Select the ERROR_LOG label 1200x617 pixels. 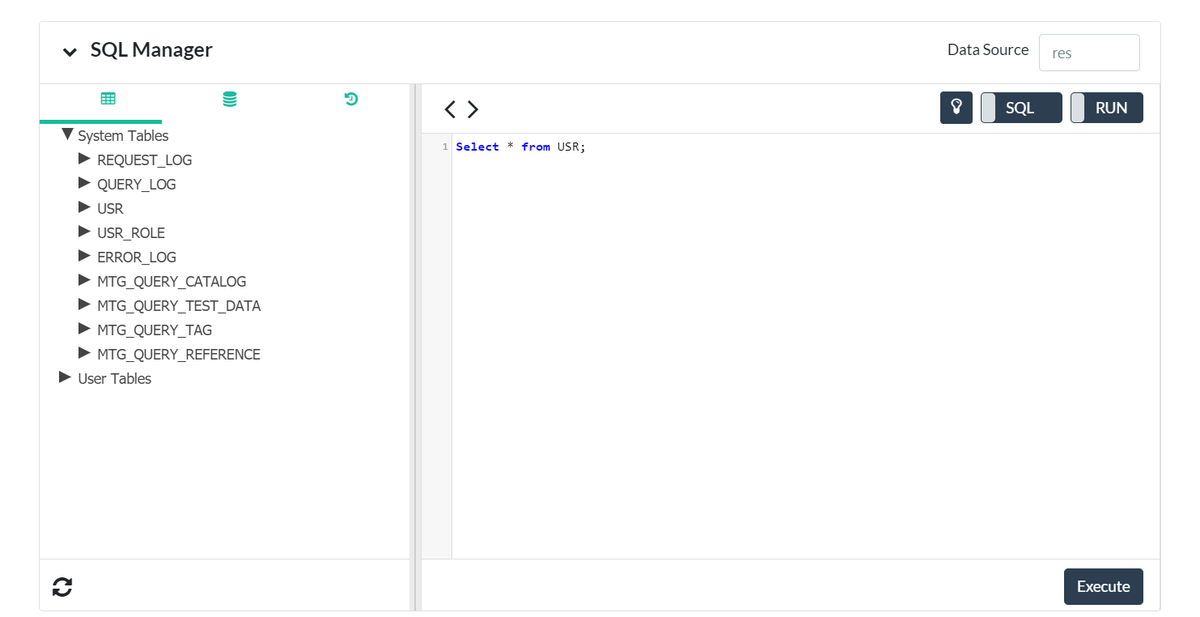coord(136,257)
